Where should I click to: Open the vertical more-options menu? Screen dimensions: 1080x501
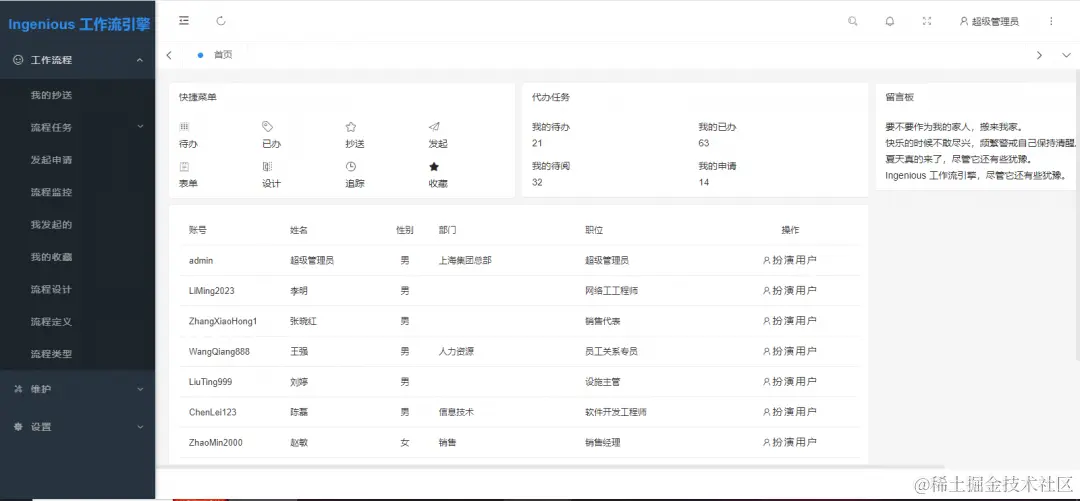(x=1051, y=21)
